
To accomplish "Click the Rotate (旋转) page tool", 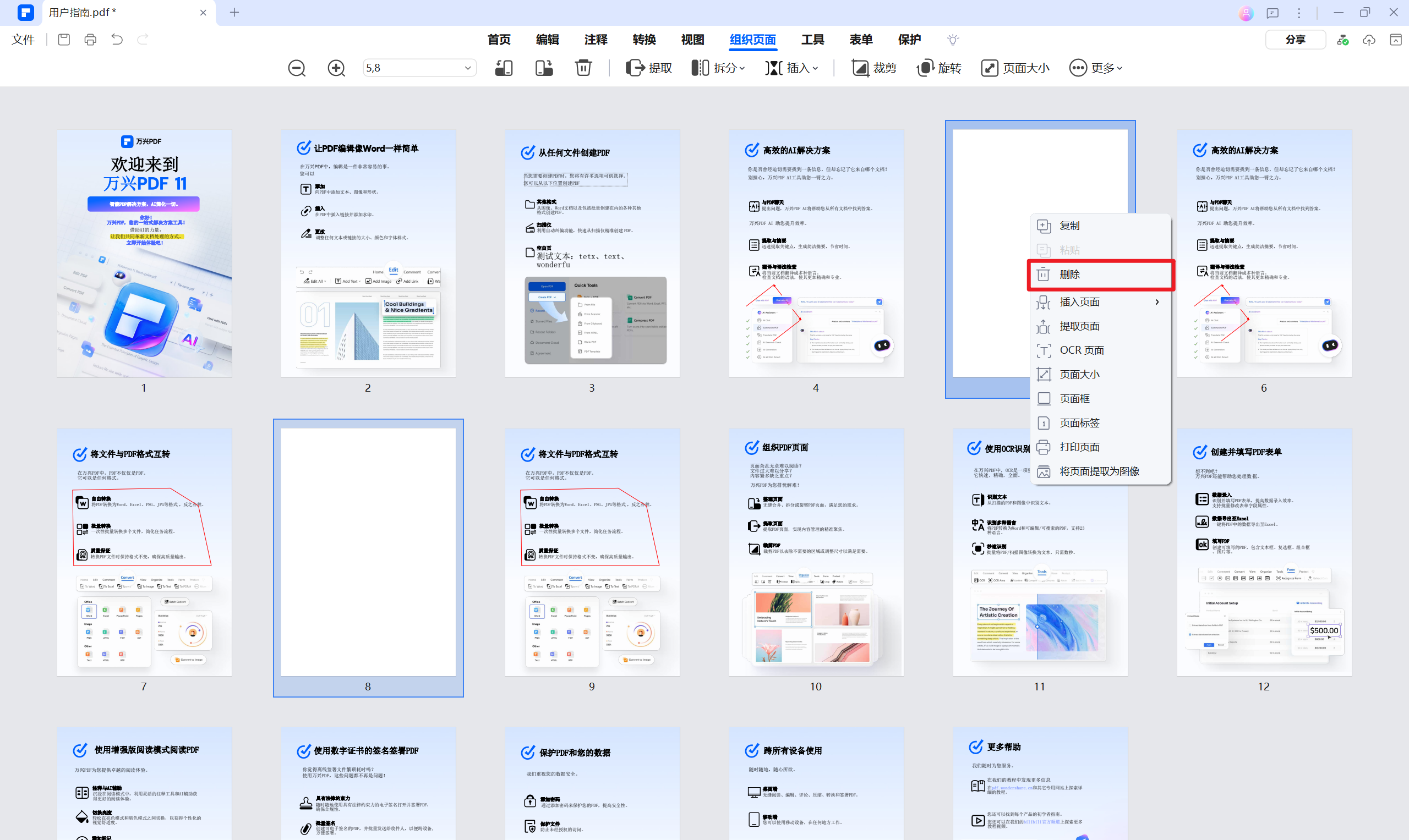I will click(939, 68).
